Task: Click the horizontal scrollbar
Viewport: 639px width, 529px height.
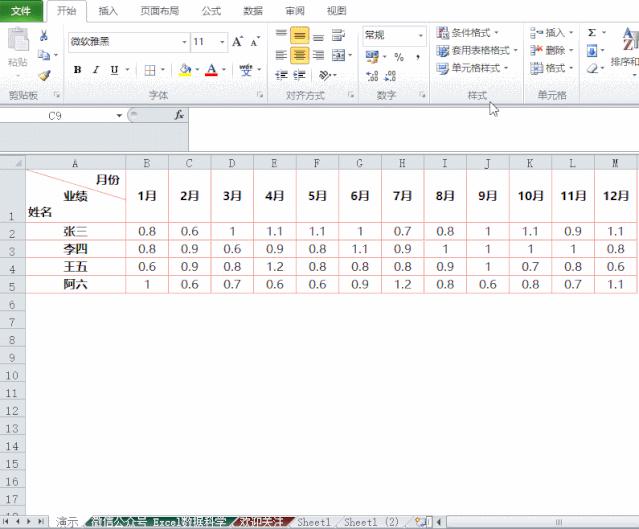Action: coord(542,522)
